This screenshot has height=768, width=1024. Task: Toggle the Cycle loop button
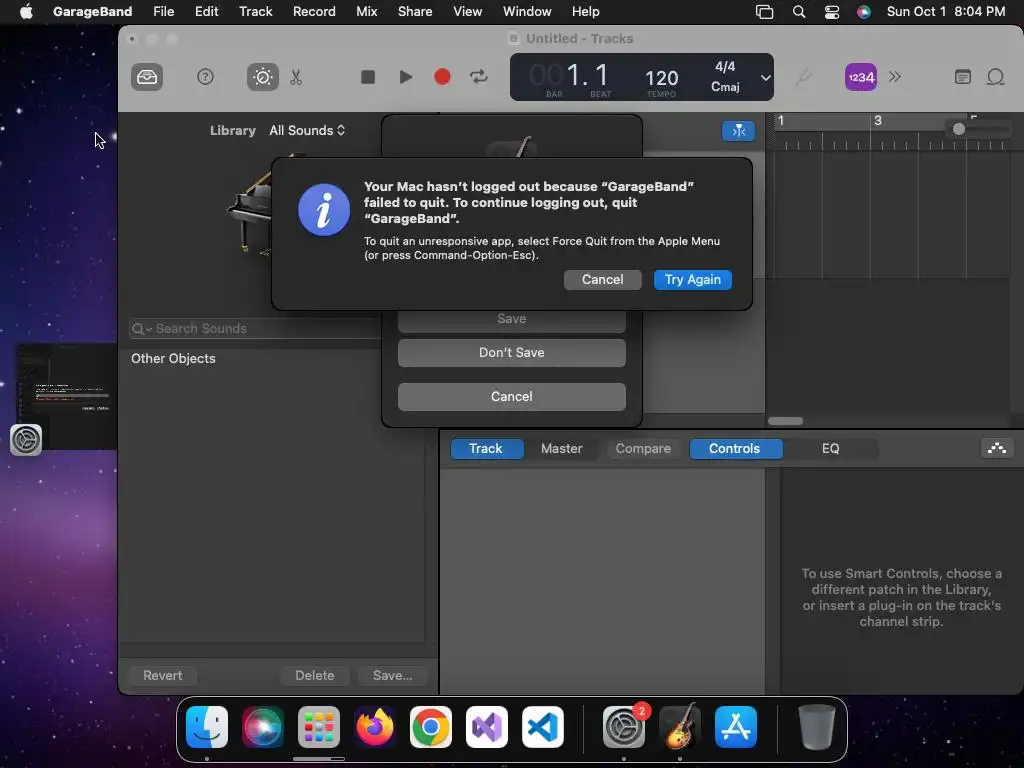[x=479, y=77]
